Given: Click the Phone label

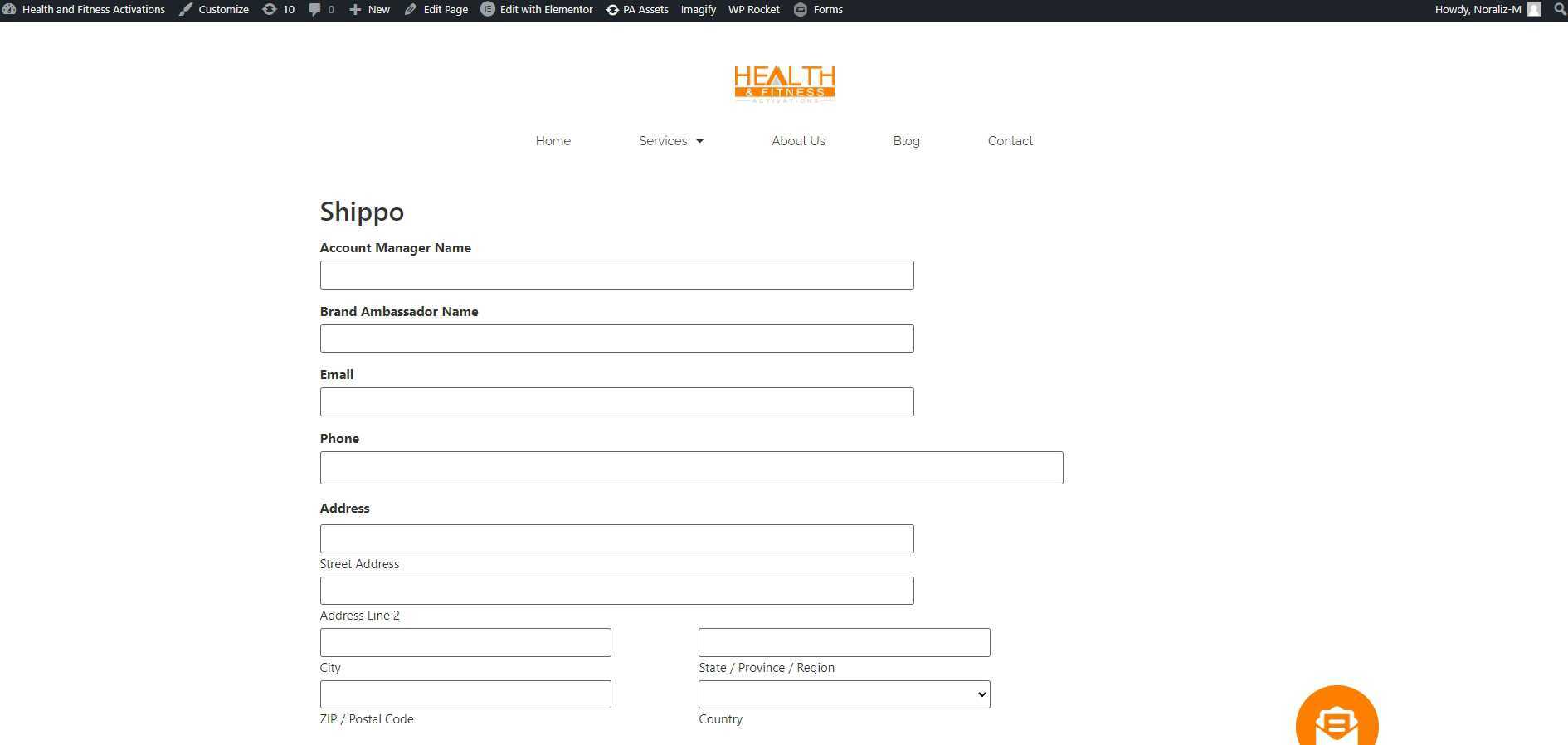Looking at the screenshot, I should tap(340, 439).
